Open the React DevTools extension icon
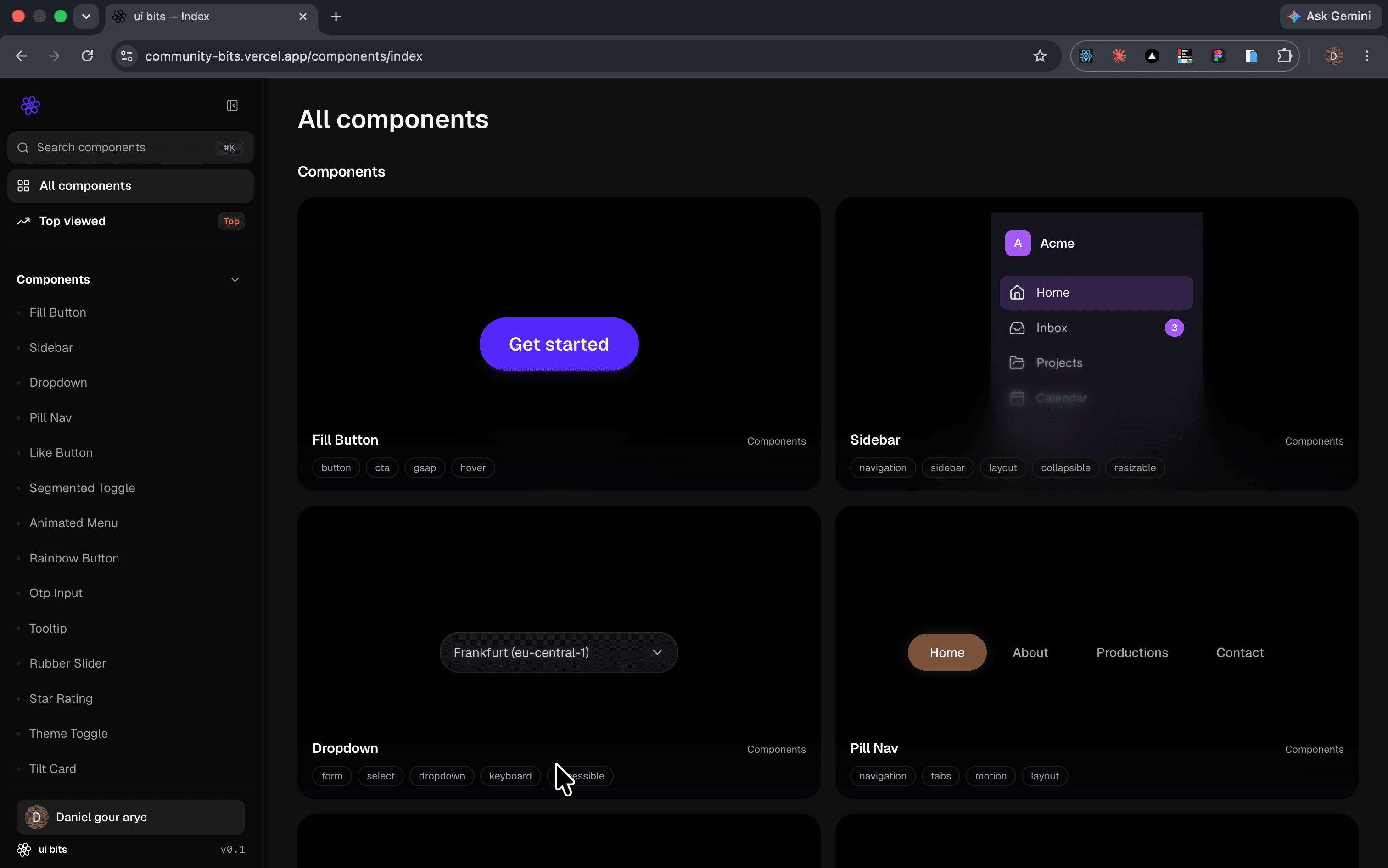The height and width of the screenshot is (868, 1388). click(x=1086, y=56)
